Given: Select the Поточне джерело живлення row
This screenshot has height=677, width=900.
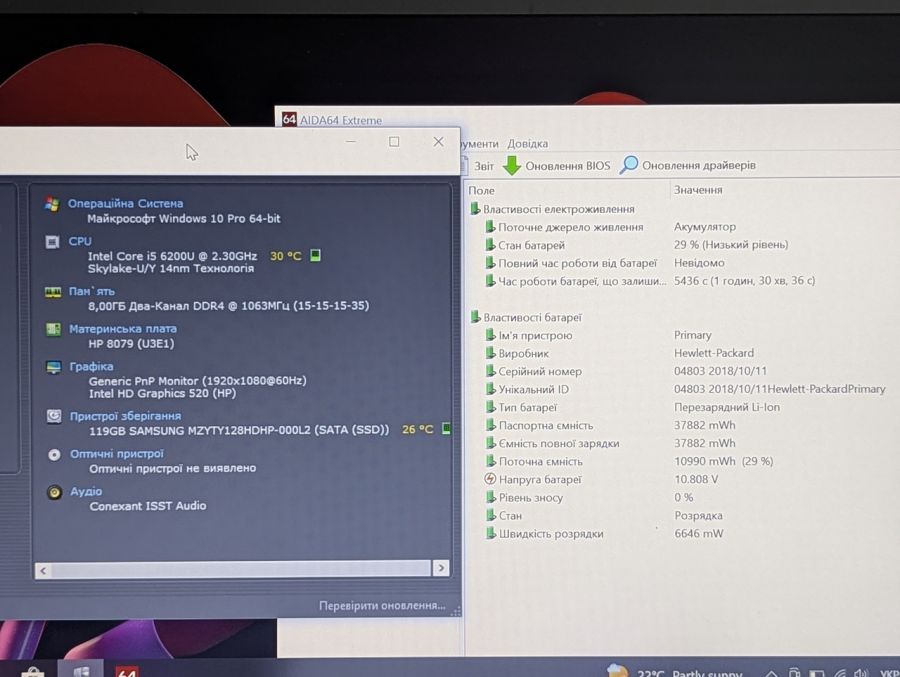Looking at the screenshot, I should pyautogui.click(x=683, y=227).
